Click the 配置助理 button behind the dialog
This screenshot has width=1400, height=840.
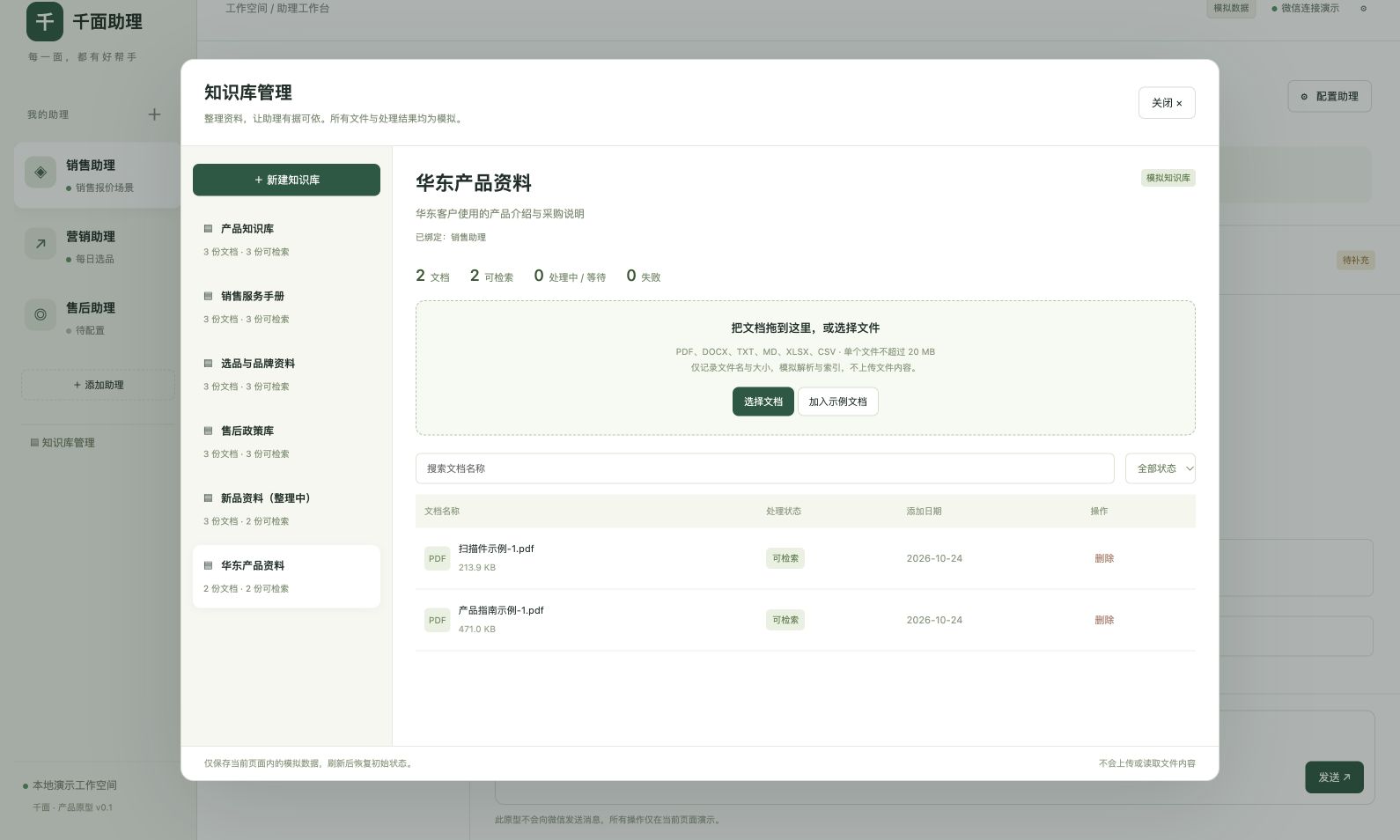(x=1330, y=96)
